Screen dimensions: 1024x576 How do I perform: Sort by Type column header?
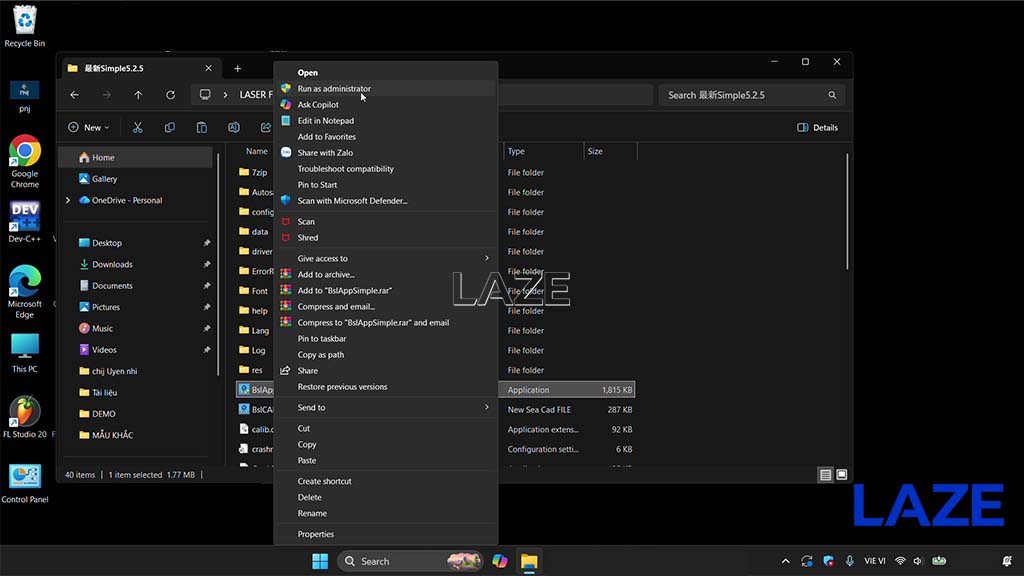(543, 152)
